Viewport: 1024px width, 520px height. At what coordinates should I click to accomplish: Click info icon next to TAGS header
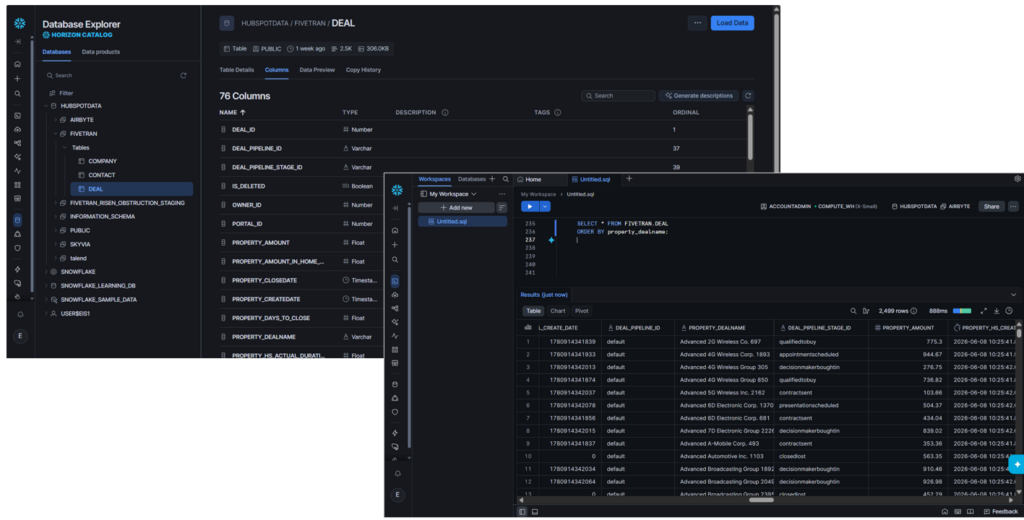558,112
